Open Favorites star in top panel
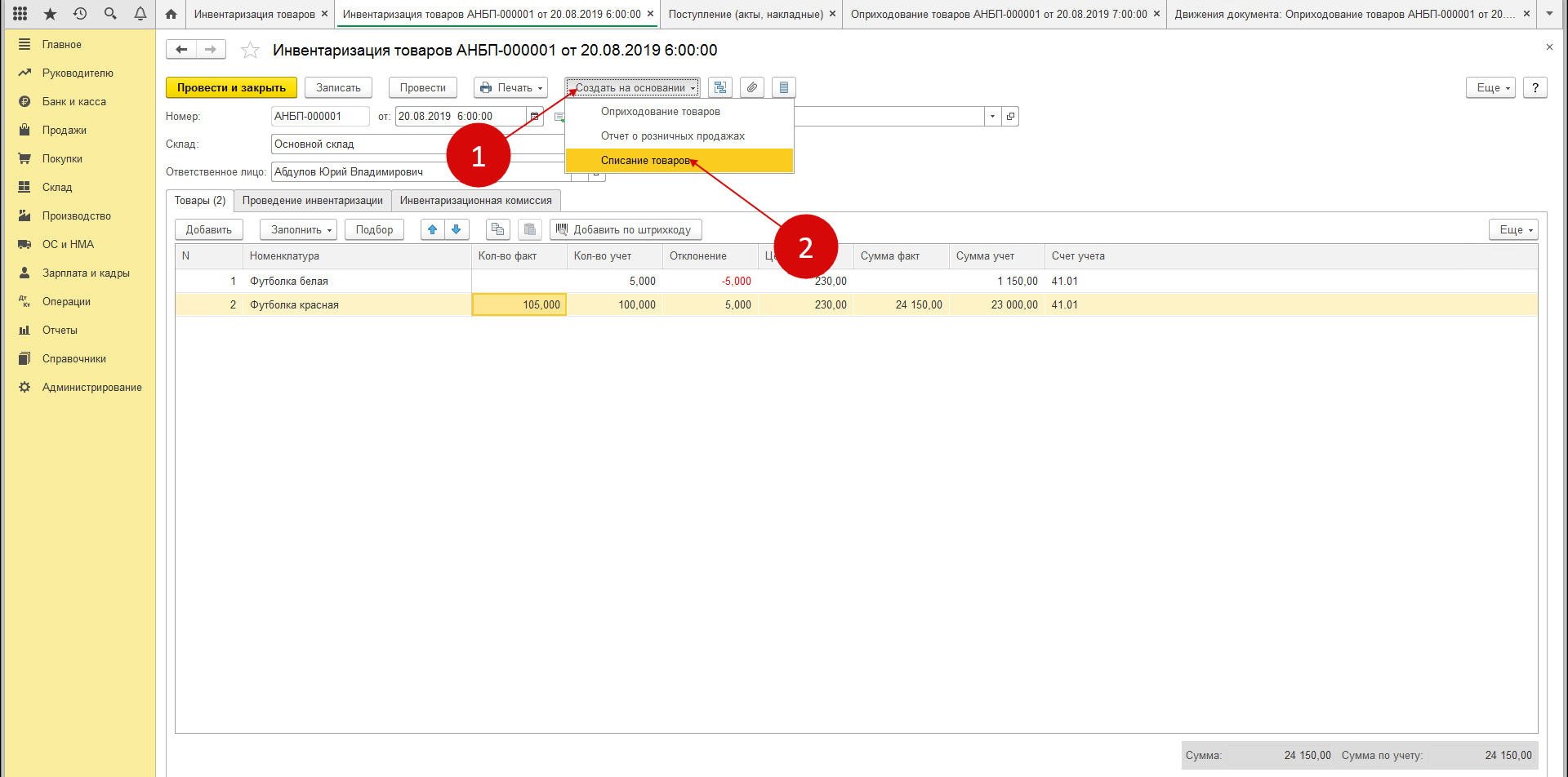The height and width of the screenshot is (777, 1568). coord(50,14)
